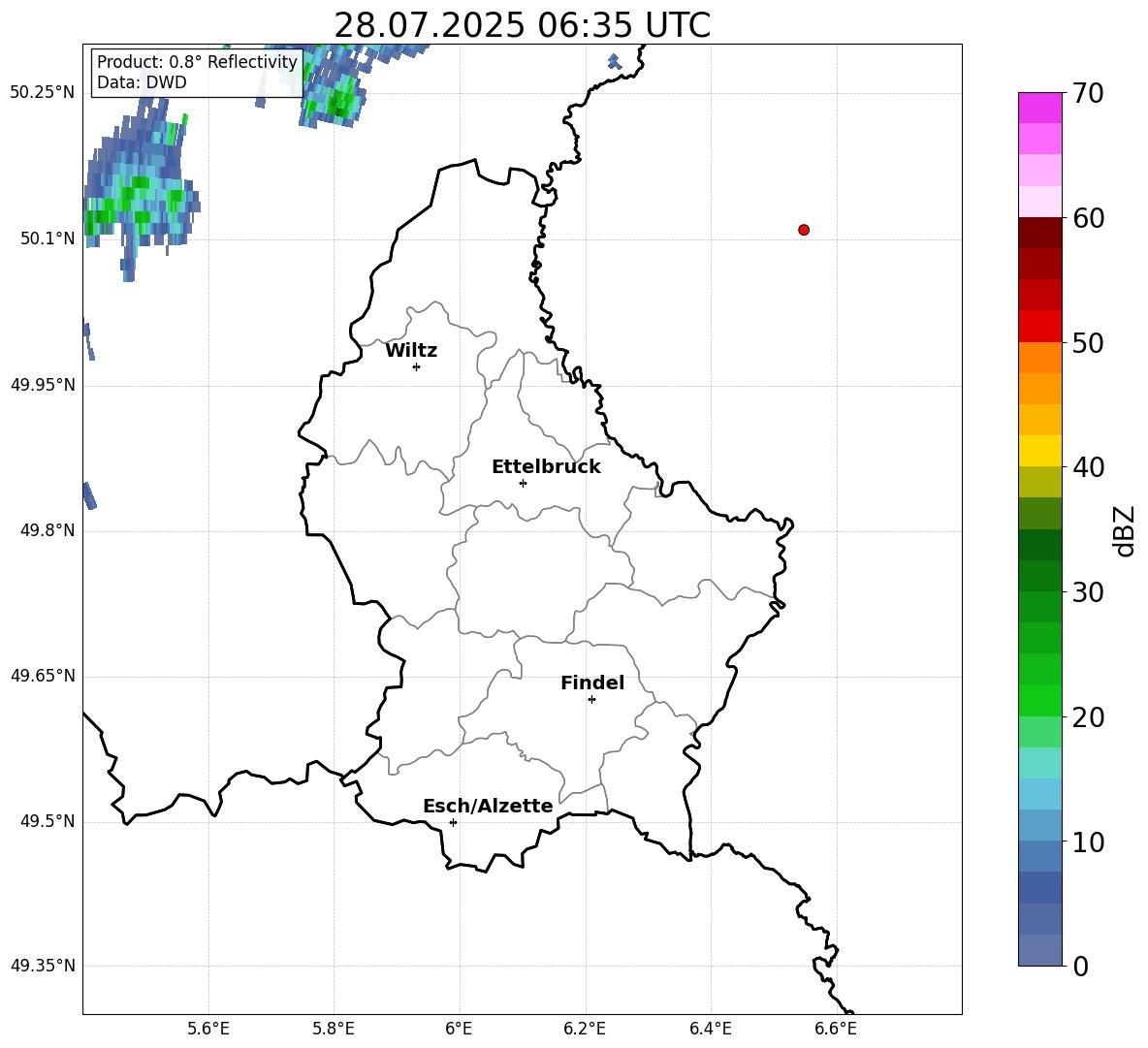Pick the orange colorbar swatch below 50
1148x1048 pixels.
[1040, 358]
